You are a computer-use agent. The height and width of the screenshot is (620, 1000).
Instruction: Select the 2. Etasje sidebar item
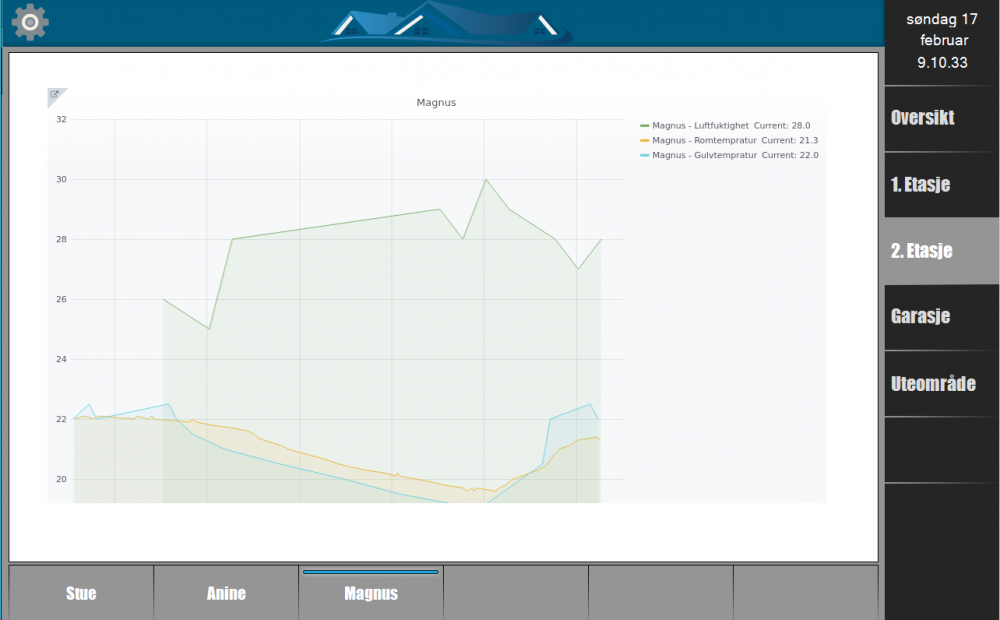[x=921, y=251]
